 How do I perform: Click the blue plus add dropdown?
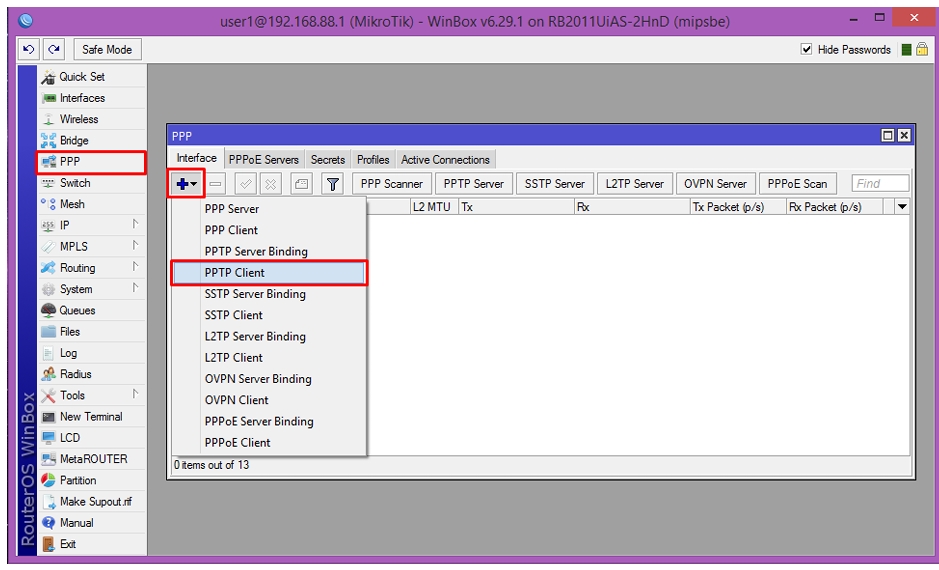(x=186, y=184)
